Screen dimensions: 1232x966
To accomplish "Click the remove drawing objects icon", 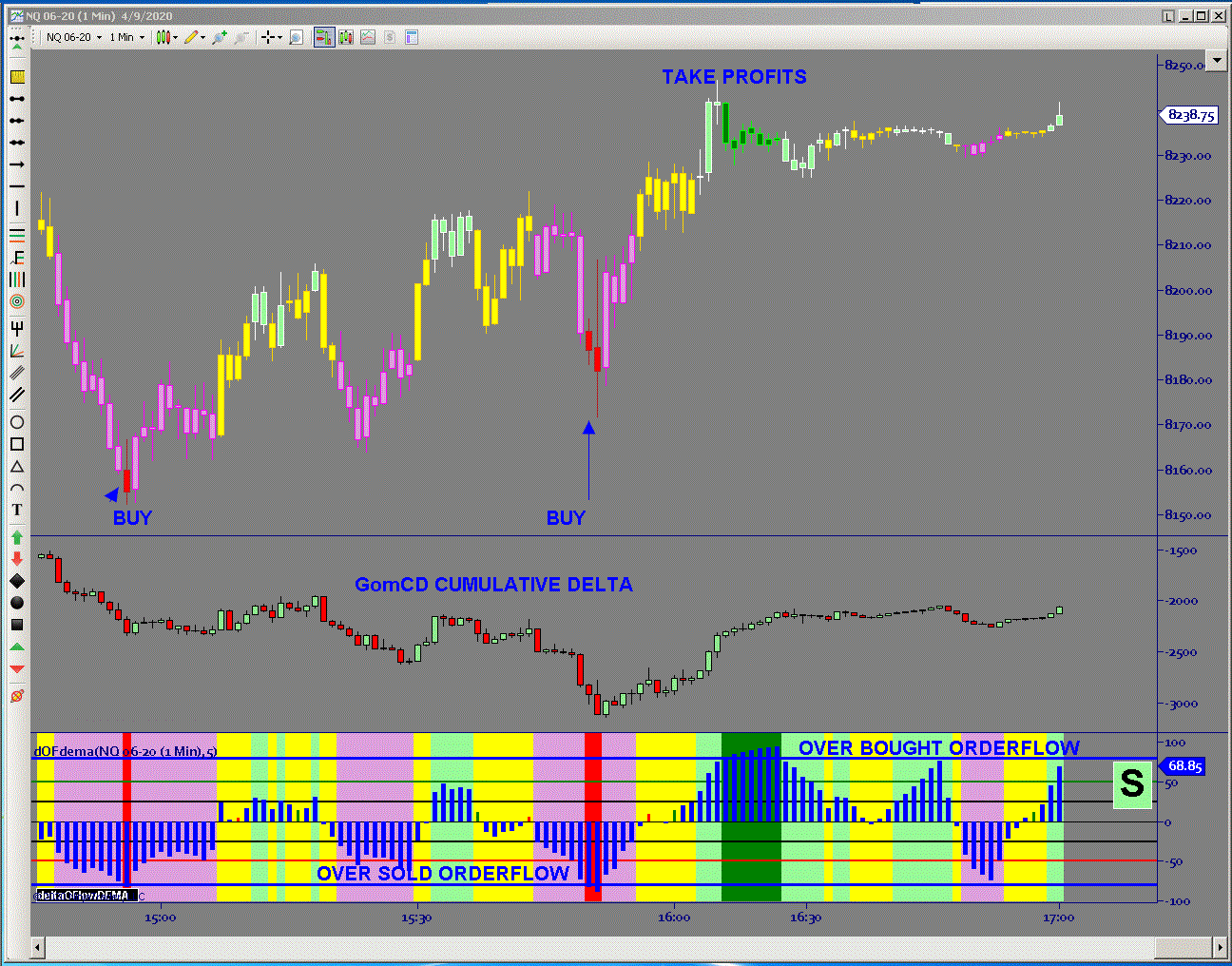I will pos(17,696).
